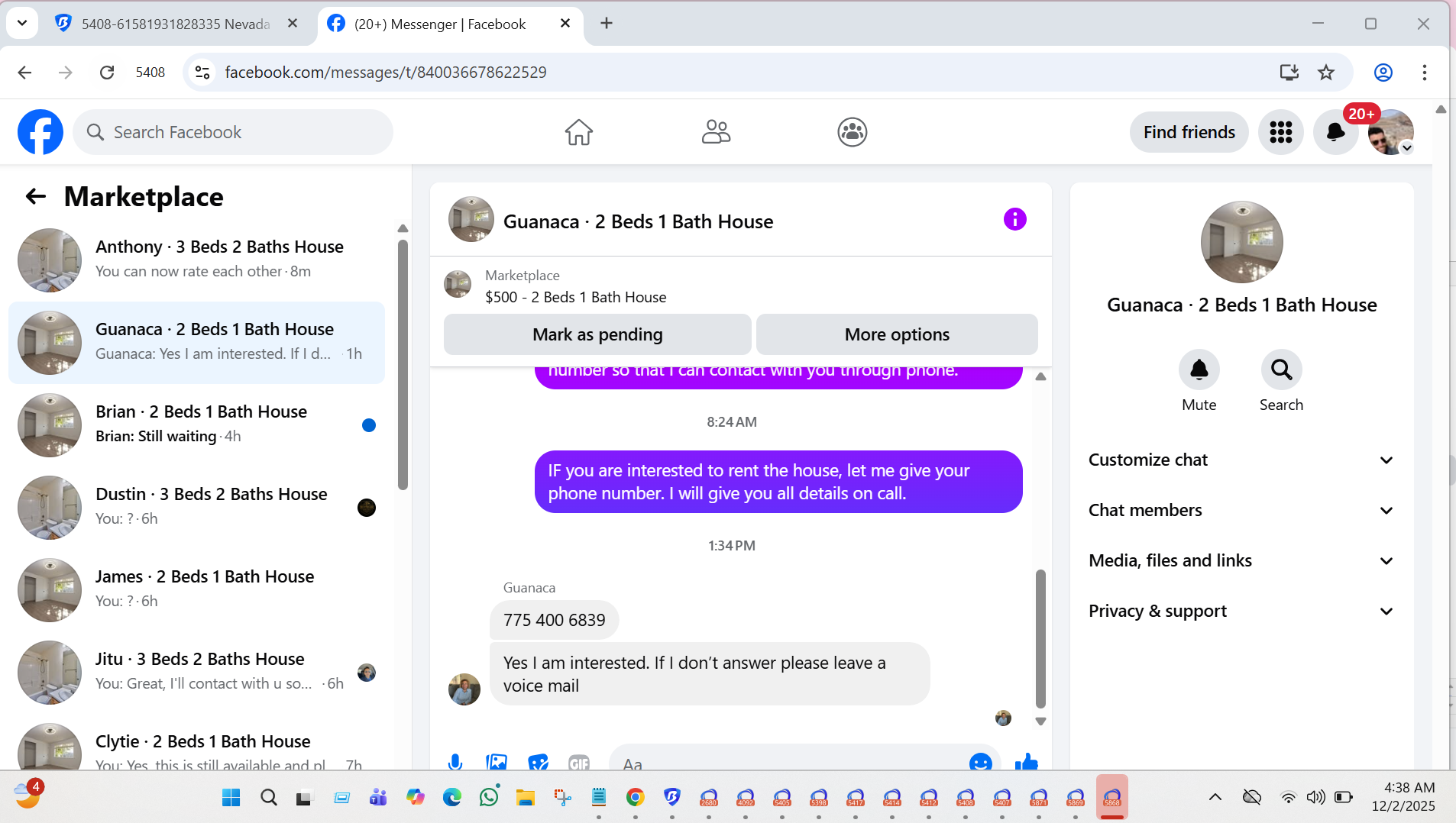Attach a photo file to message
The width and height of the screenshot is (1456, 823).
pos(497,762)
